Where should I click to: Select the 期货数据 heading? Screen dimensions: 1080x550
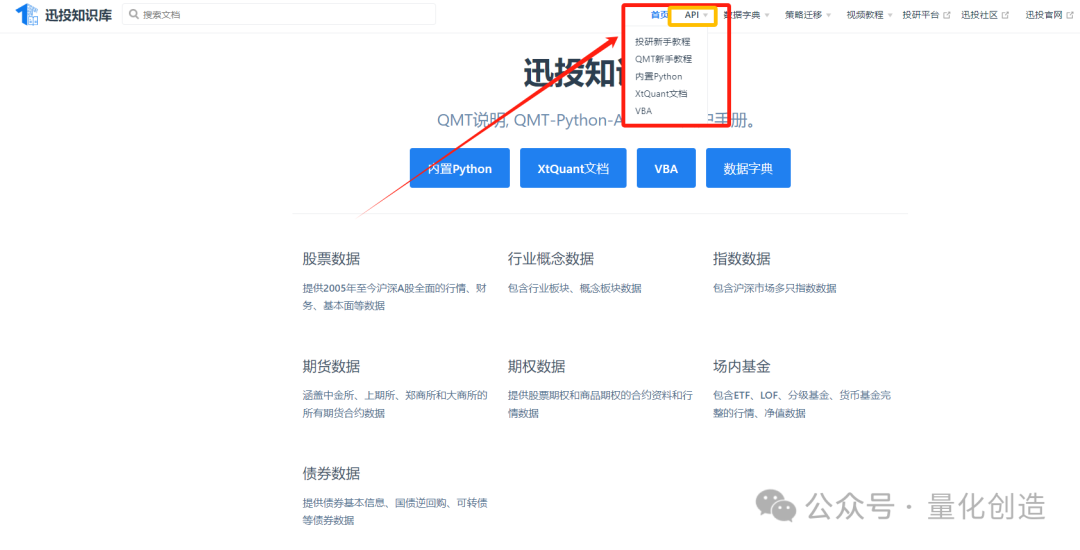(x=331, y=366)
